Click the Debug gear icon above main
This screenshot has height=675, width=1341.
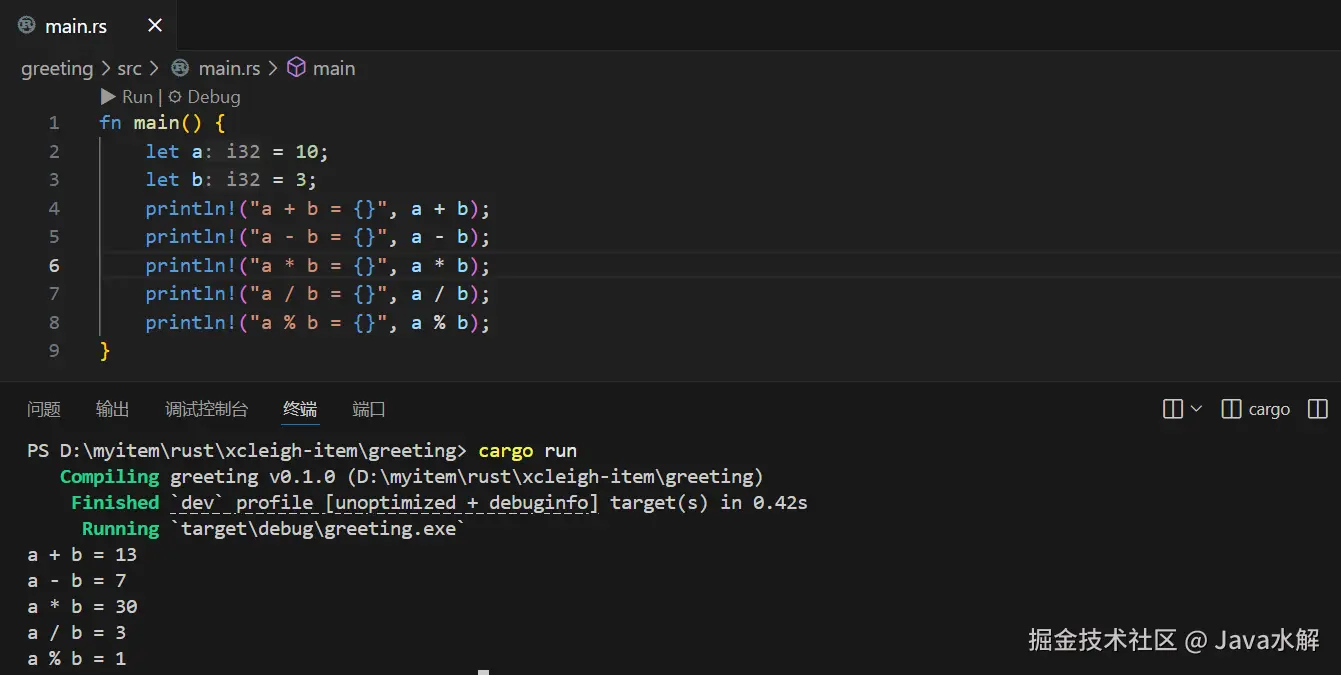tap(175, 97)
